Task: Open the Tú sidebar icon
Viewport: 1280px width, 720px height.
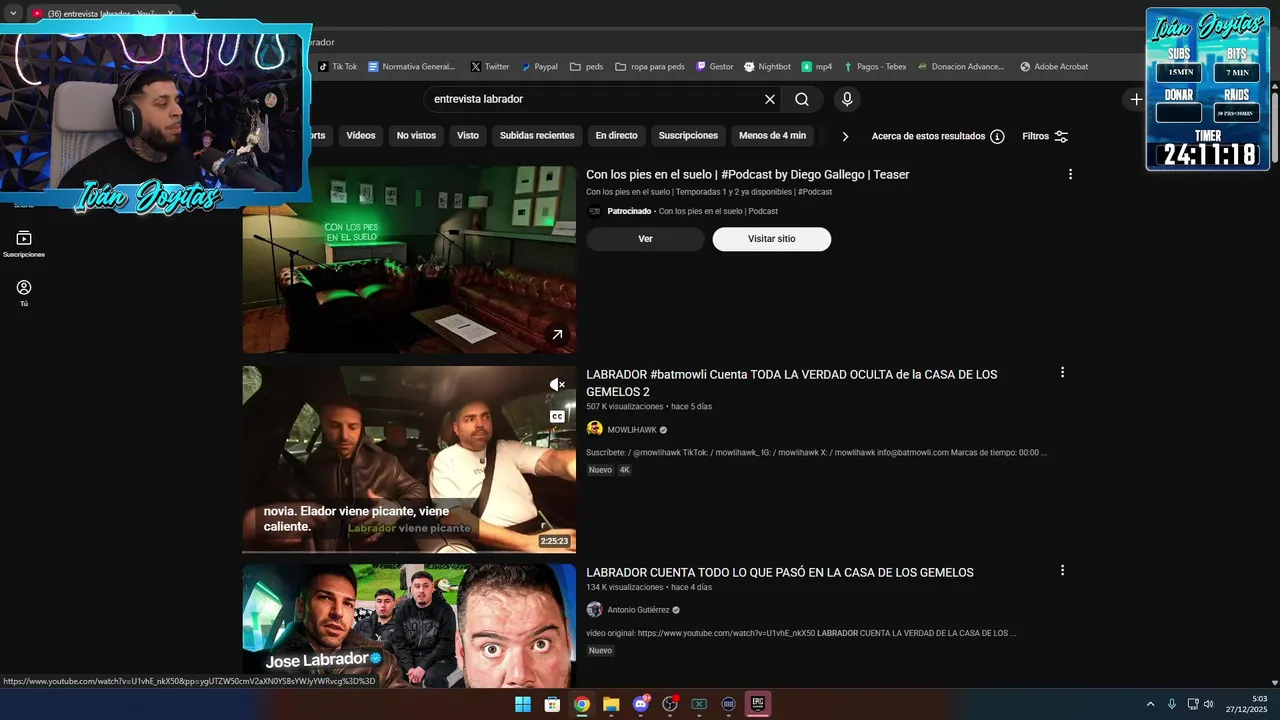Action: coord(24,293)
